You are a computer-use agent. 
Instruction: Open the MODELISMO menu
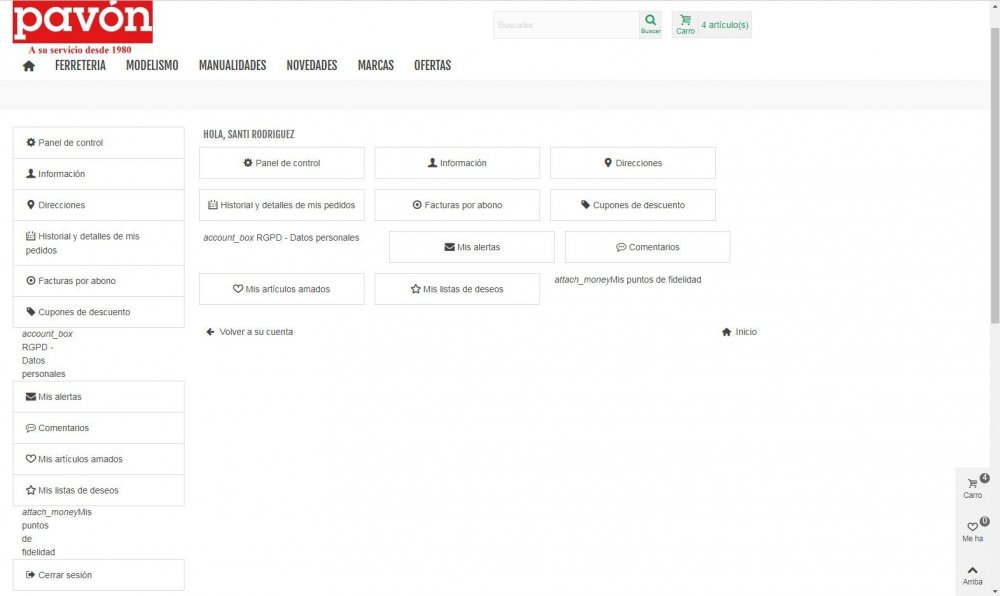pyautogui.click(x=152, y=65)
